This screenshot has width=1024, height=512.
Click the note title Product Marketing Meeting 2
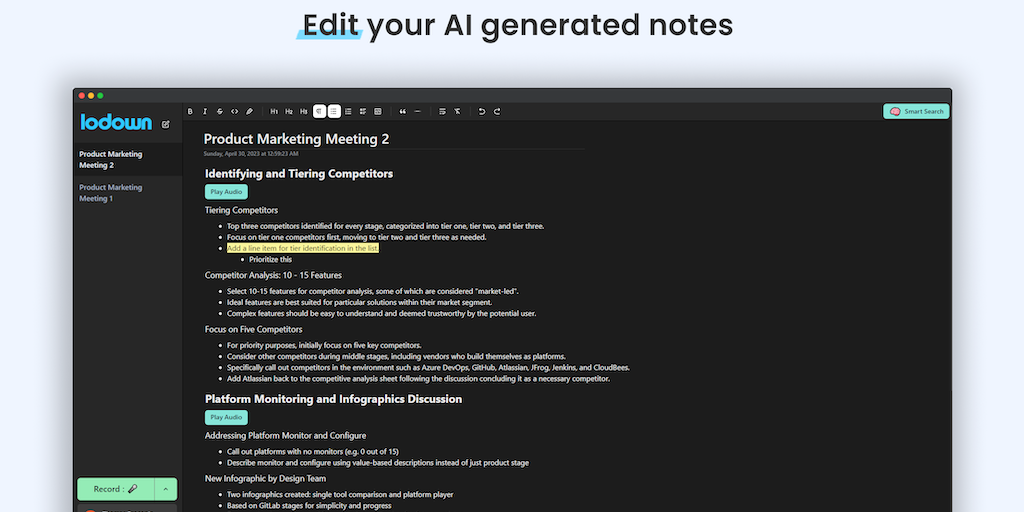pyautogui.click(x=296, y=139)
